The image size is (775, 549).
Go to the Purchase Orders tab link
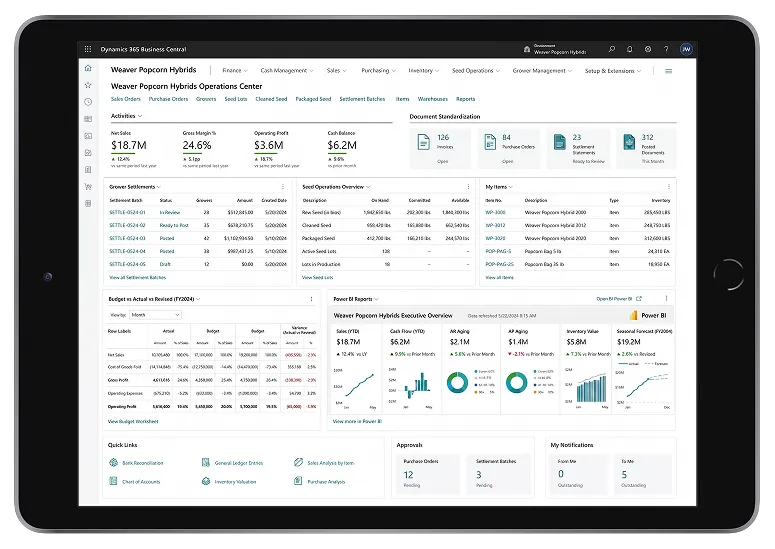coord(168,99)
